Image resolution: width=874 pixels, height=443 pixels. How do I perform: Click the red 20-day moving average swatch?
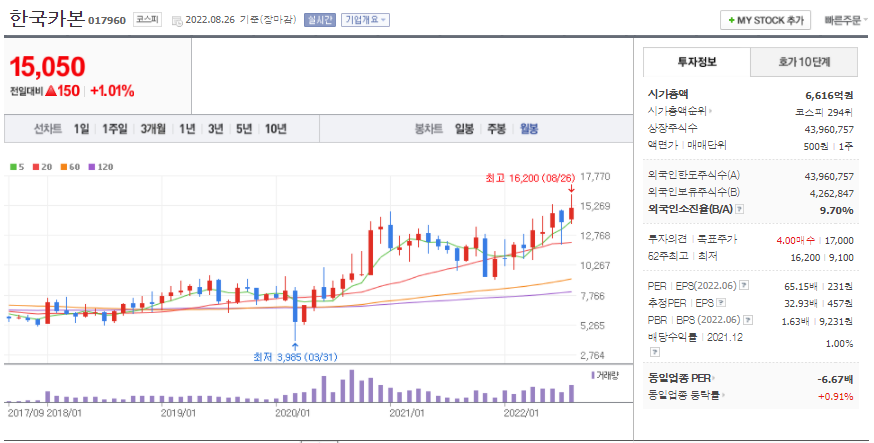(36, 167)
